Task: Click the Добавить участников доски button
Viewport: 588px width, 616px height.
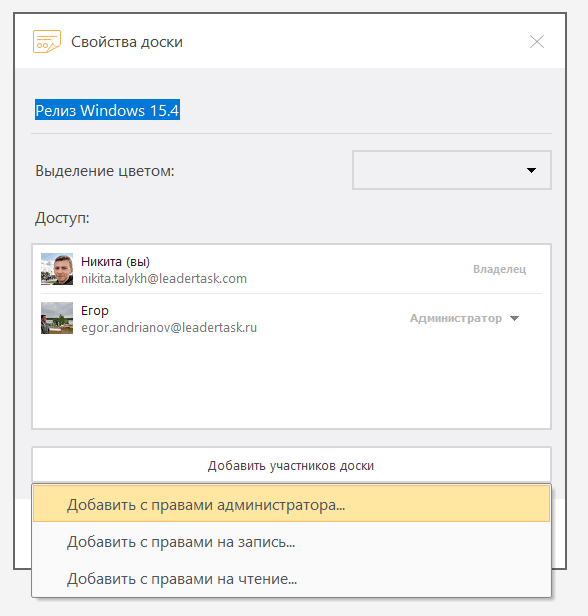Action: tap(291, 466)
